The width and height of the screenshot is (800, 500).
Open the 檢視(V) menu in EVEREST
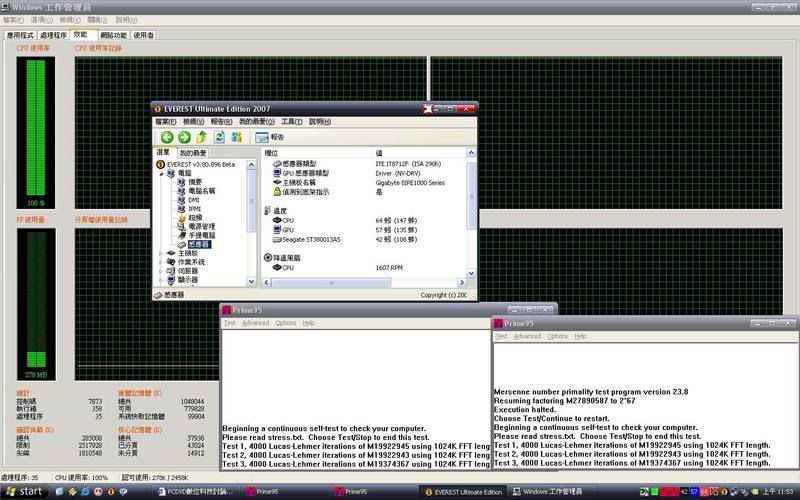193,121
